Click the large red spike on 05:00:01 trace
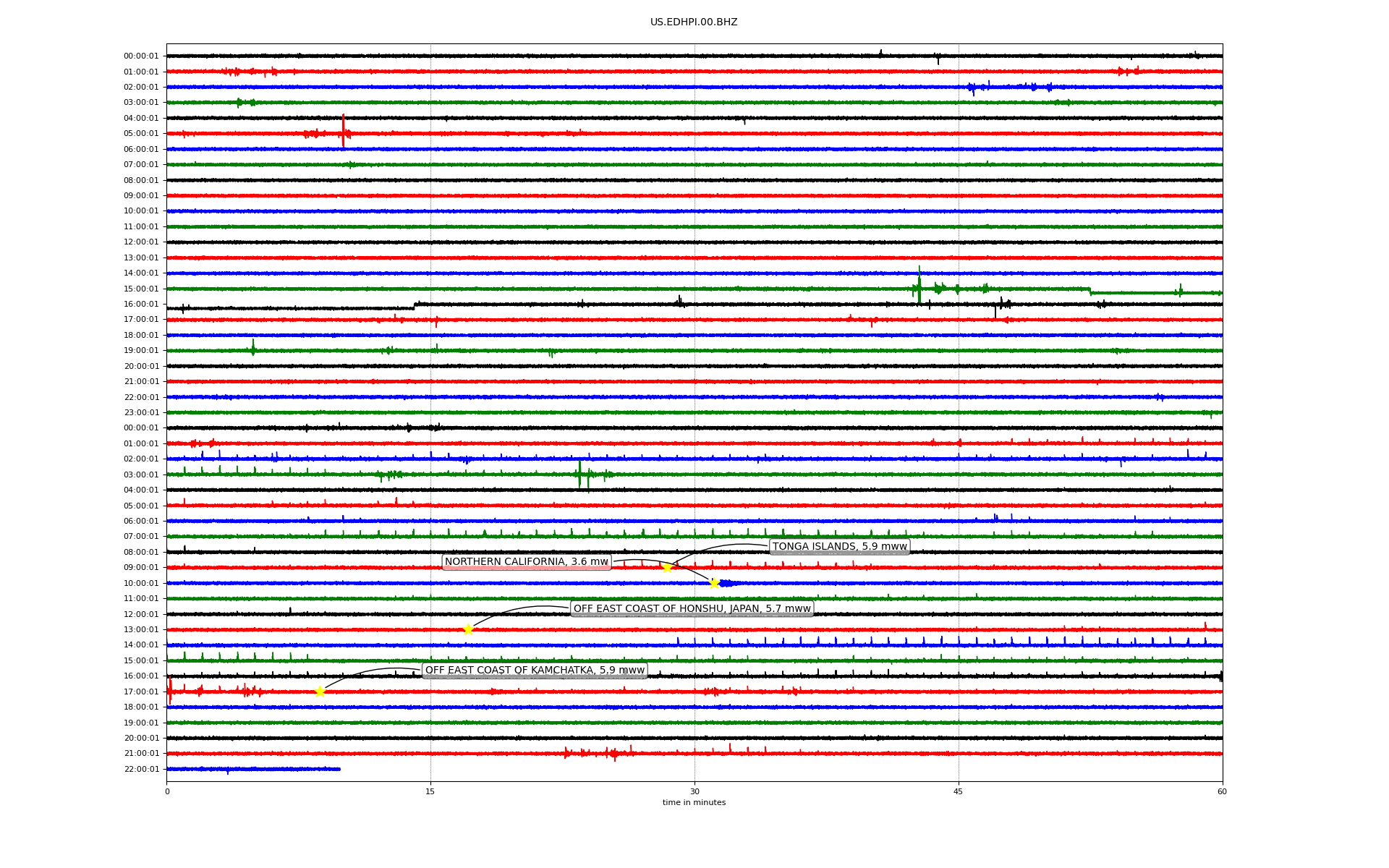This screenshot has height=868, width=1389. [343, 130]
